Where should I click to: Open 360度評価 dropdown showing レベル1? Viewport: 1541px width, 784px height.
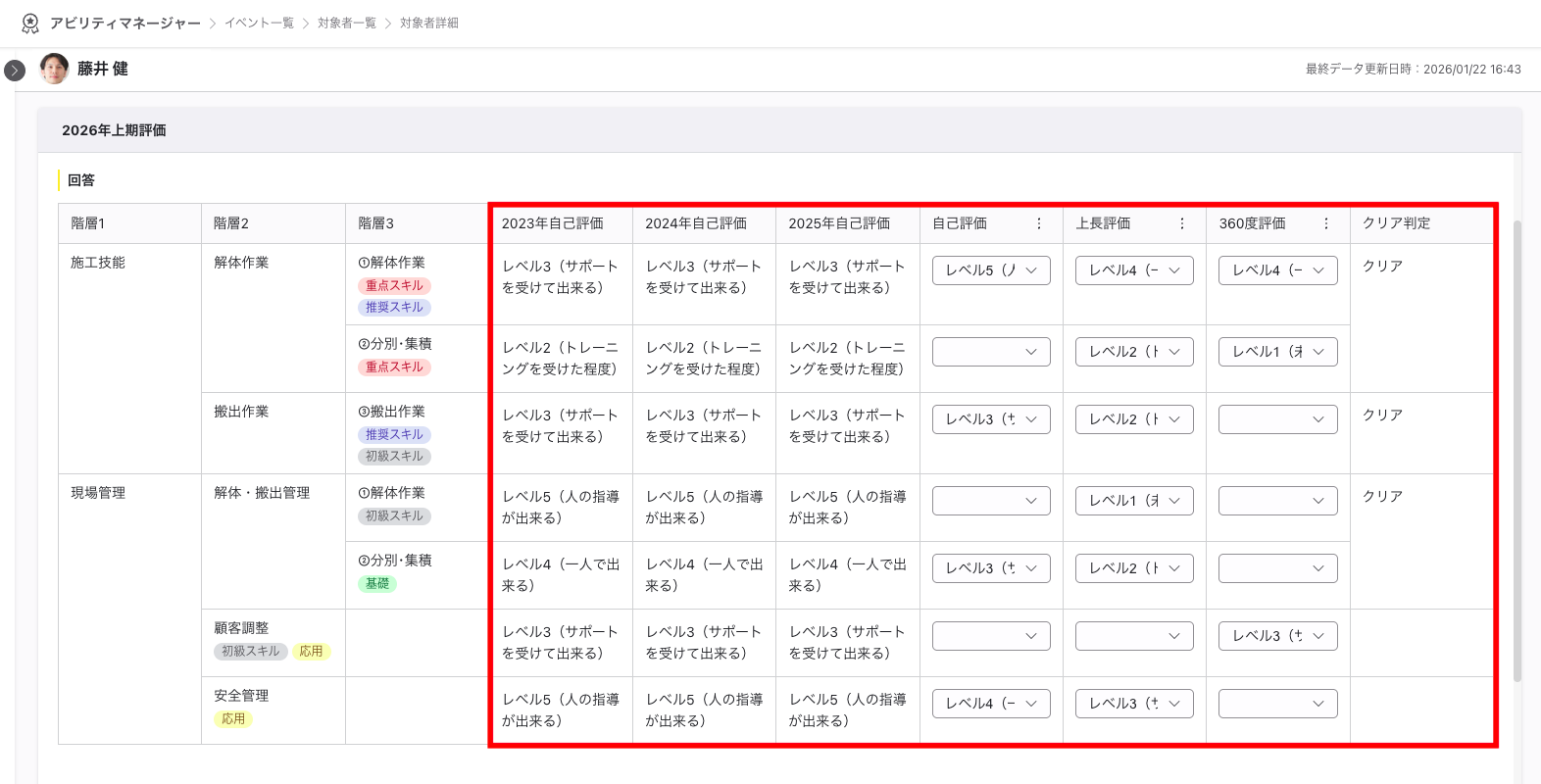coord(1277,352)
